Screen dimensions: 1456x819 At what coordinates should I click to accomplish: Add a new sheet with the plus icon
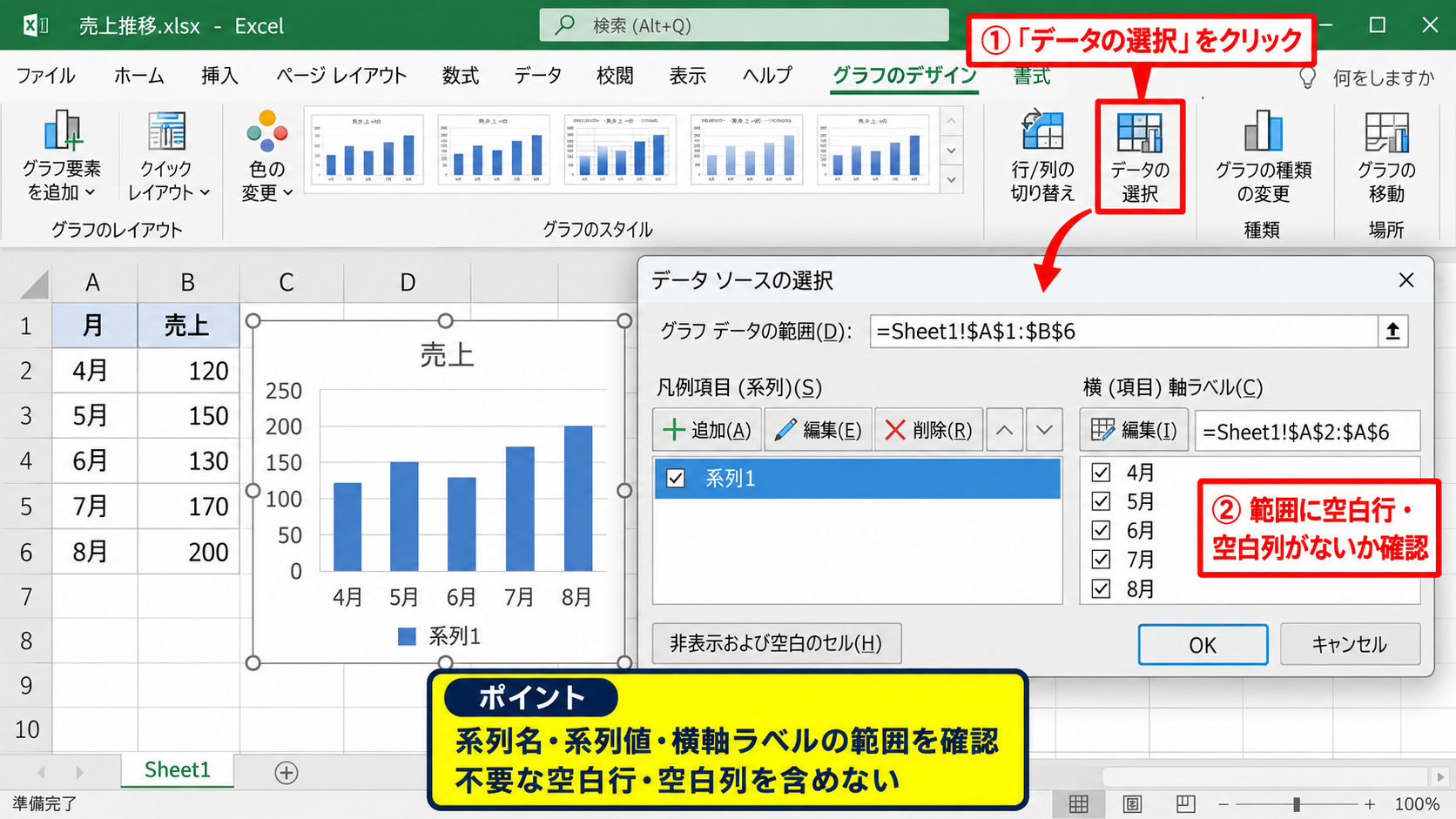point(286,772)
